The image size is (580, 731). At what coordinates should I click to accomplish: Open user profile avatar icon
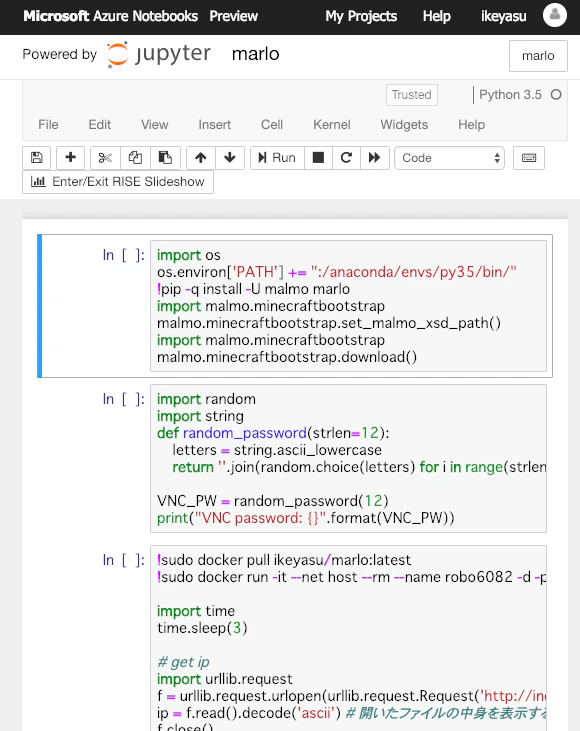pyautogui.click(x=555, y=15)
